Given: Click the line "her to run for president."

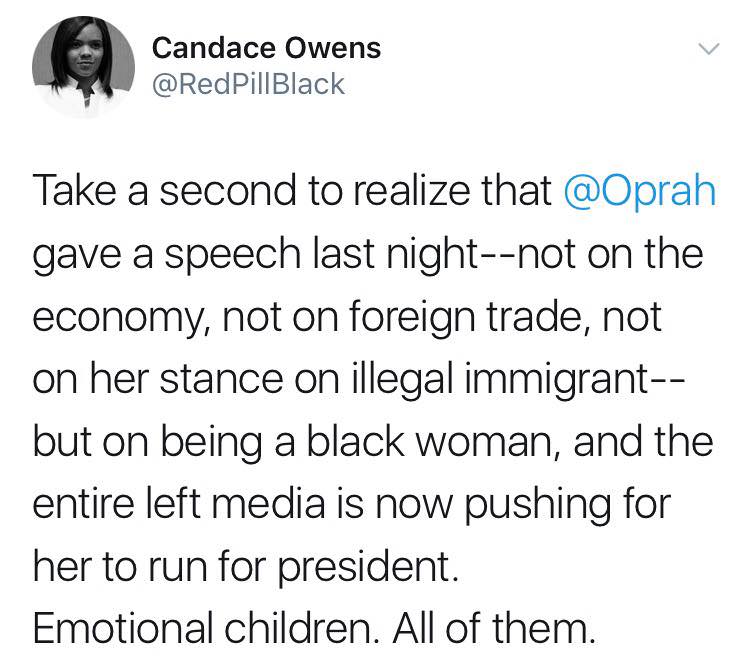Looking at the screenshot, I should 246,568.
